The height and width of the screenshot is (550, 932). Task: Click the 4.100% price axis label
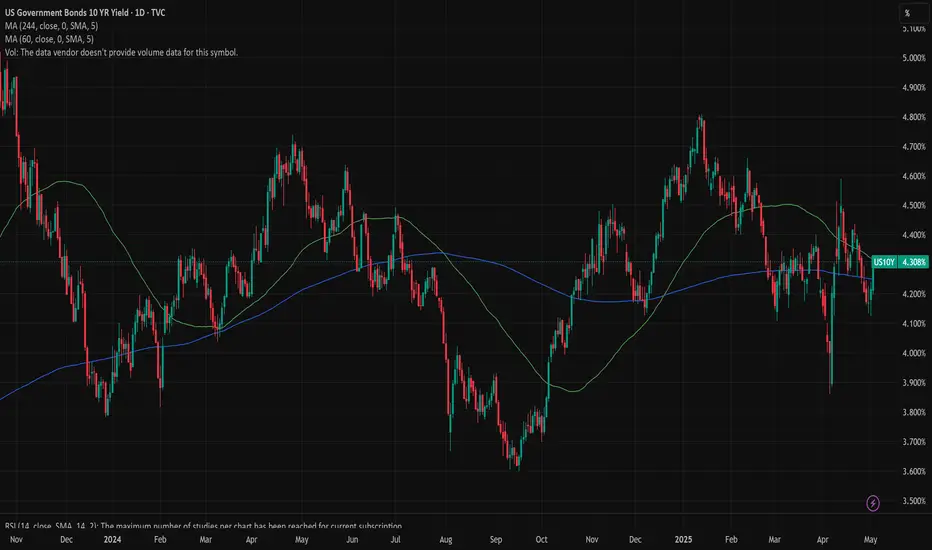[x=914, y=324]
